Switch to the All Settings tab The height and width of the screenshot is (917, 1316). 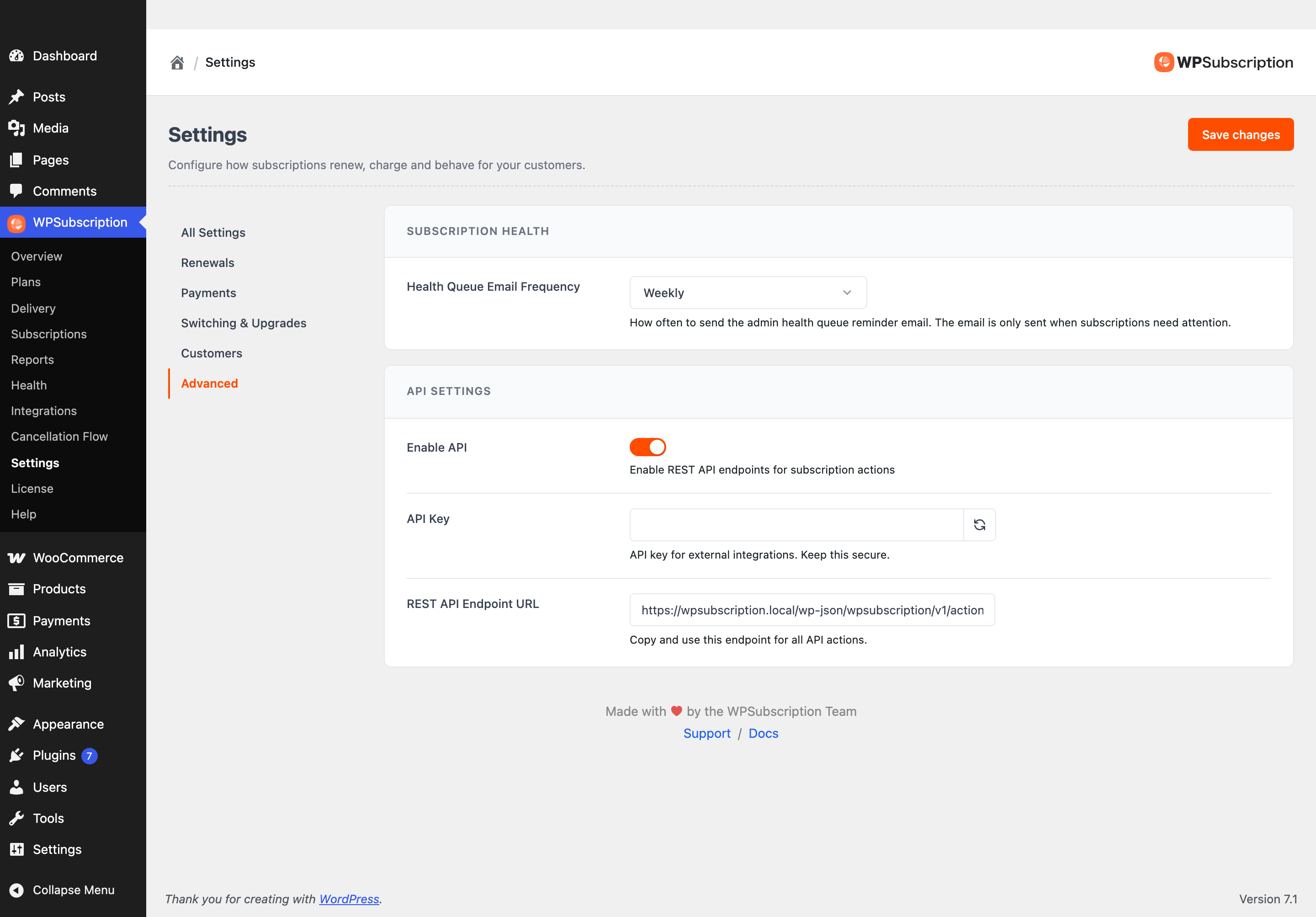[x=213, y=233]
